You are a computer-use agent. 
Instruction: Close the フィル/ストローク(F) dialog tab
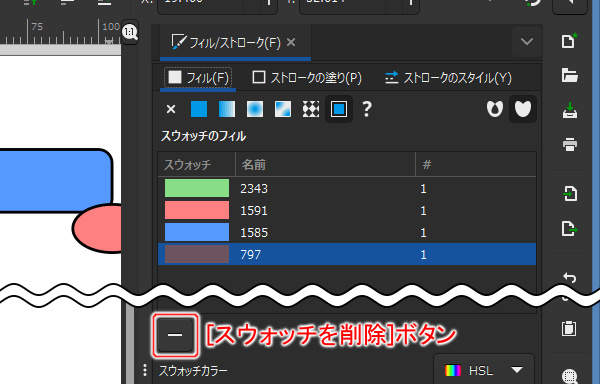coord(291,42)
